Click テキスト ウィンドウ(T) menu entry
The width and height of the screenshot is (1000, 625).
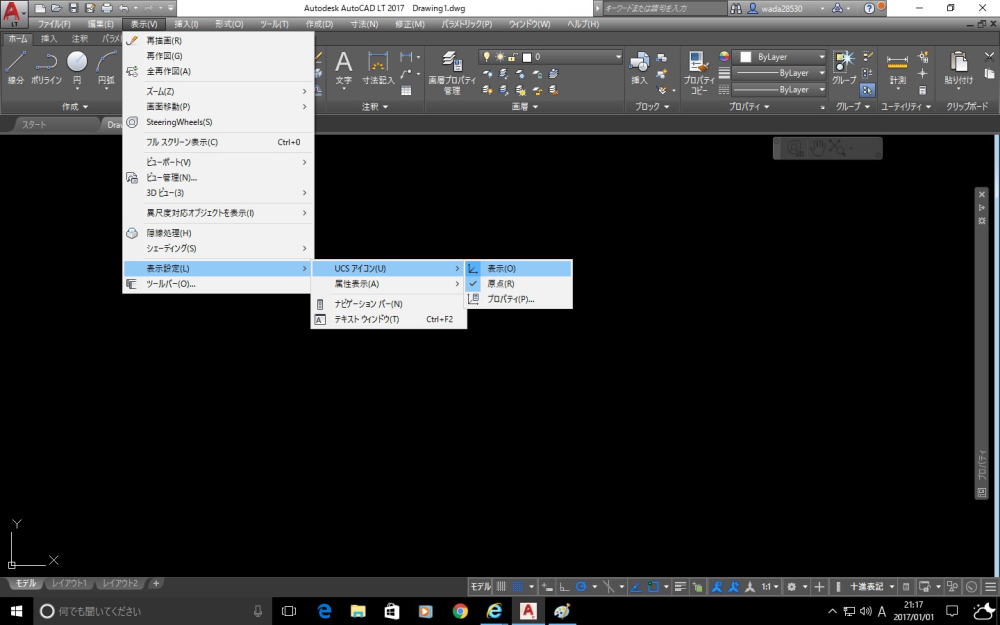(389, 320)
